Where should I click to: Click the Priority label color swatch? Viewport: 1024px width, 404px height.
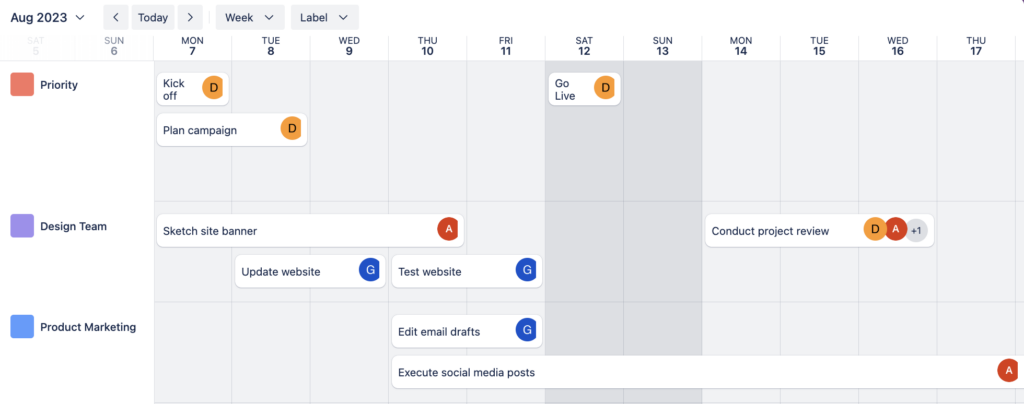(22, 85)
